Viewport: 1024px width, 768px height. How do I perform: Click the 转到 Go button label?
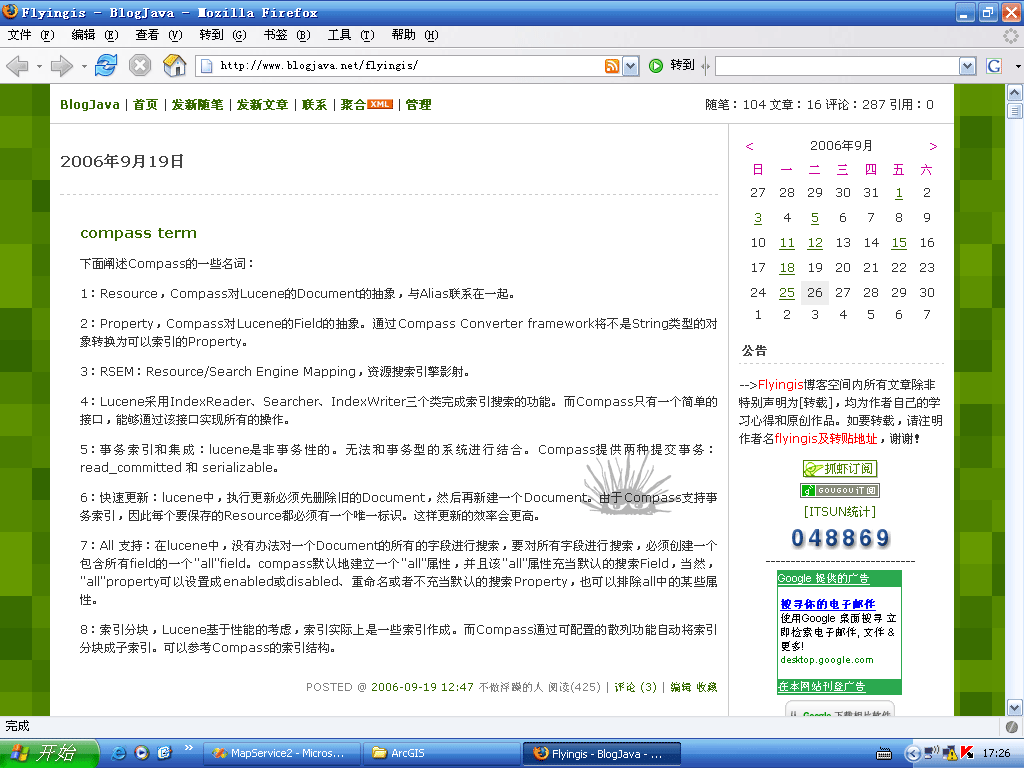[682, 65]
